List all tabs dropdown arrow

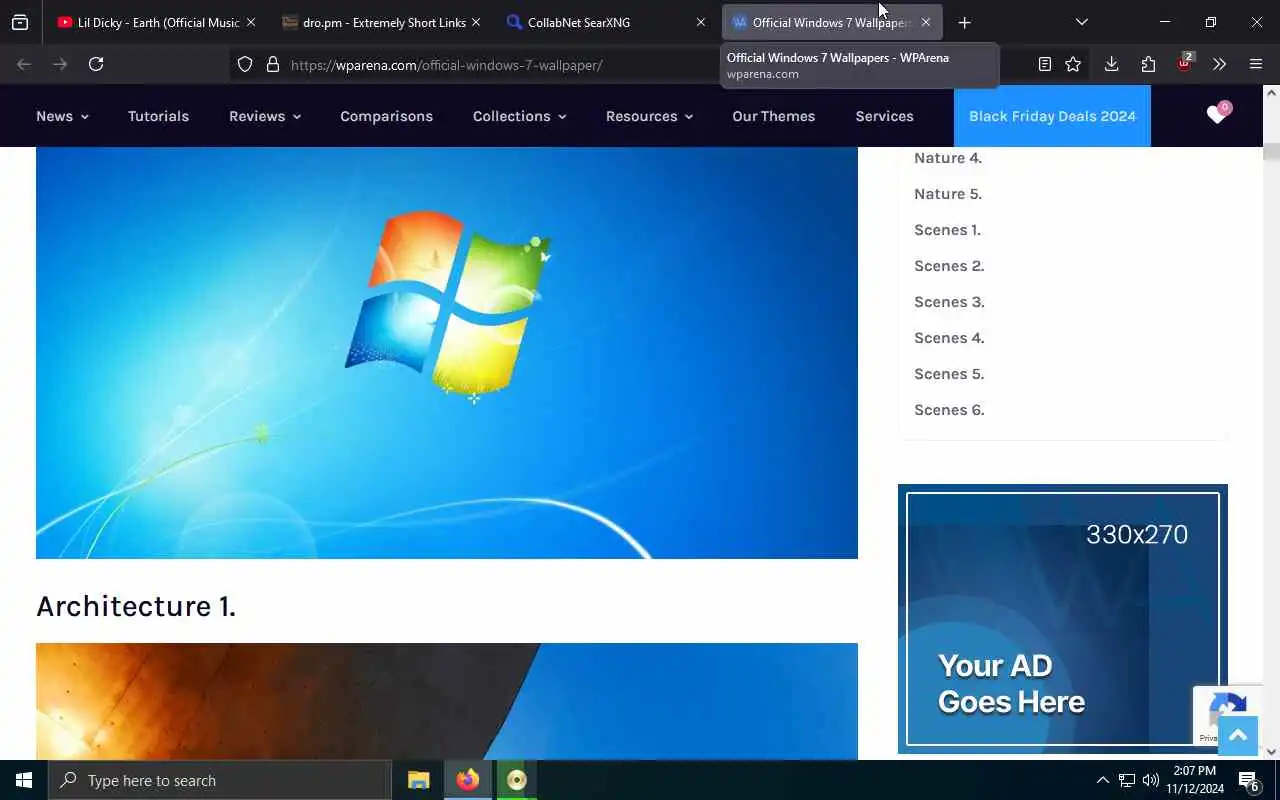click(1081, 22)
